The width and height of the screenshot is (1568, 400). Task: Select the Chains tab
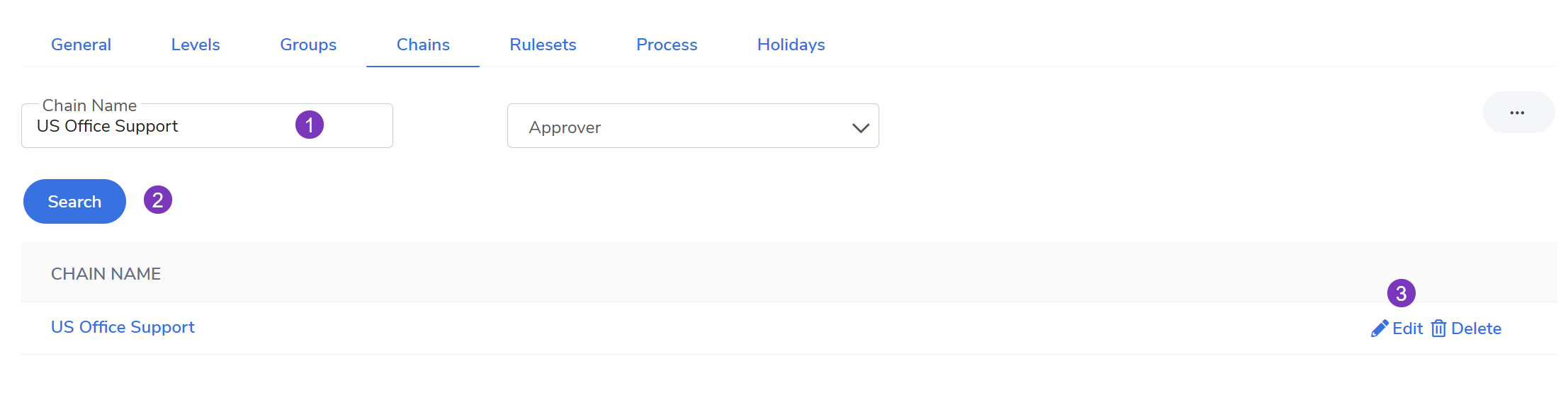423,45
